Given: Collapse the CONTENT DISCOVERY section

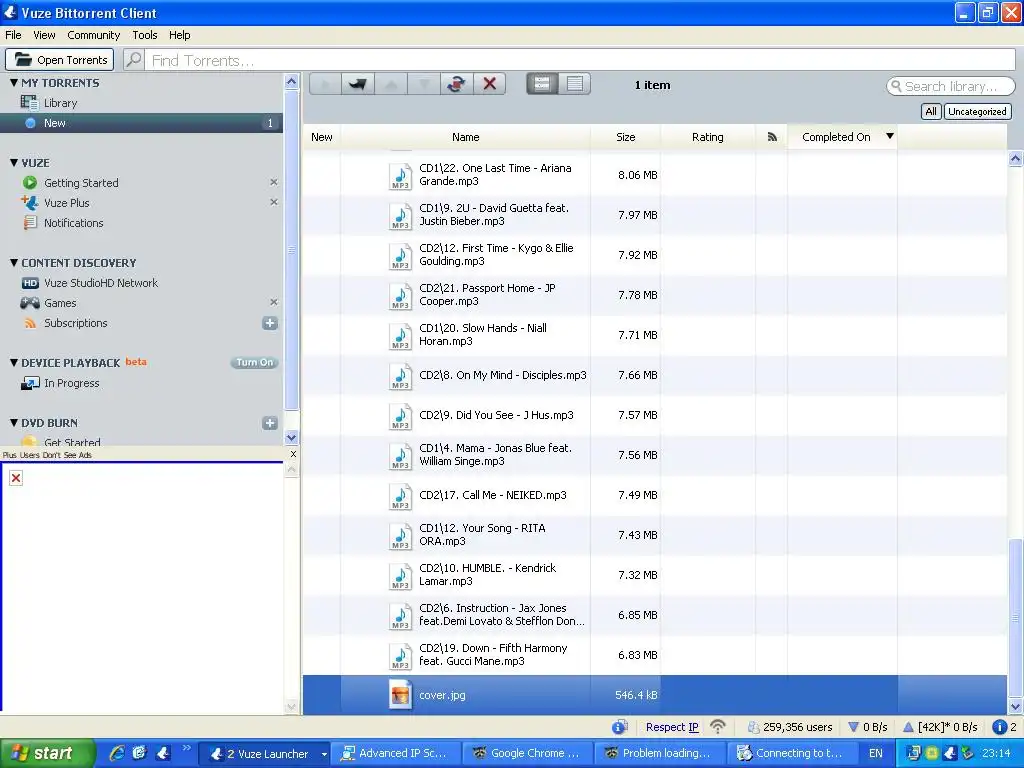Looking at the screenshot, I should [14, 263].
